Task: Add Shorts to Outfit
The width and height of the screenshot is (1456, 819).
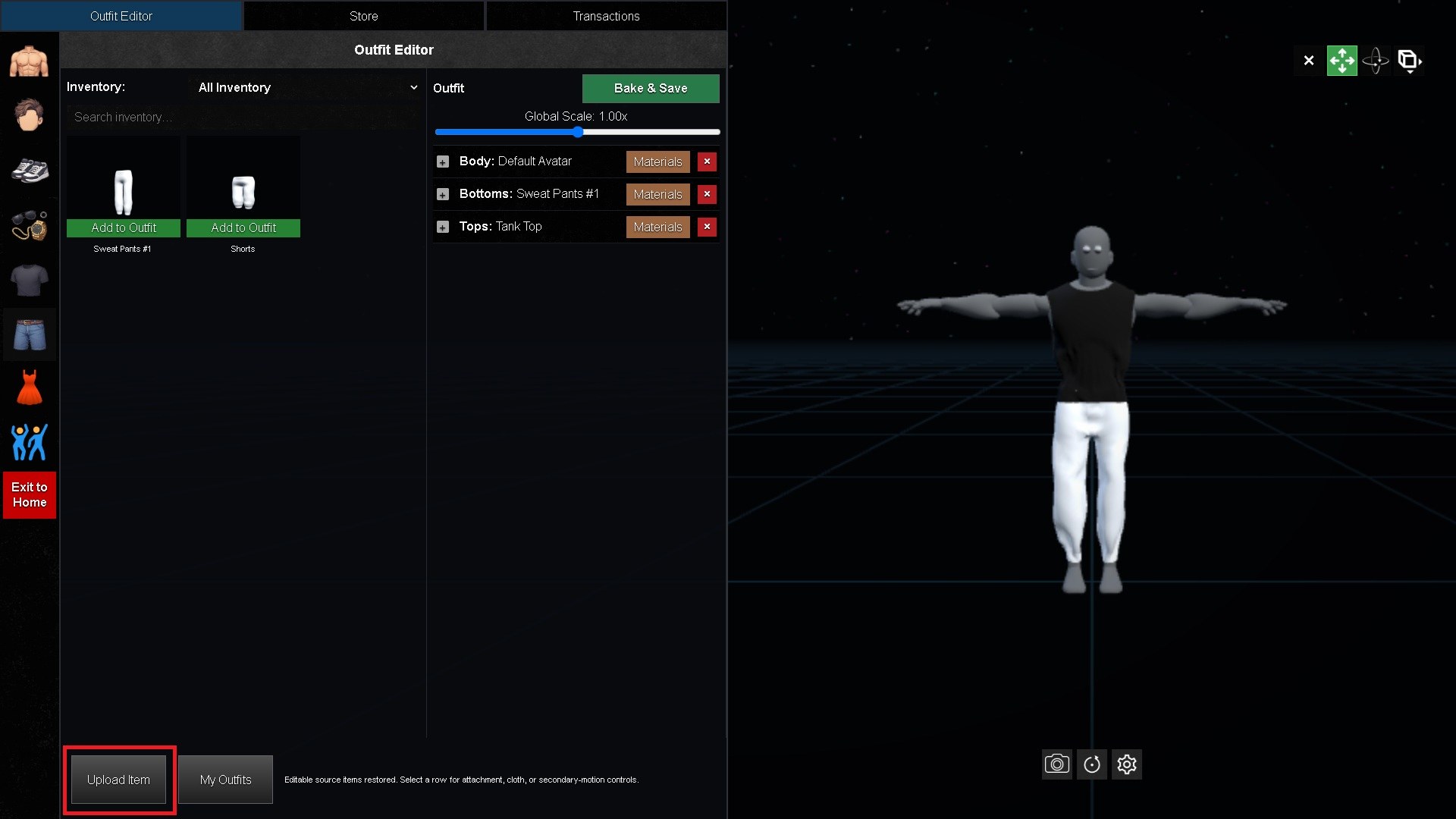Action: [x=243, y=227]
